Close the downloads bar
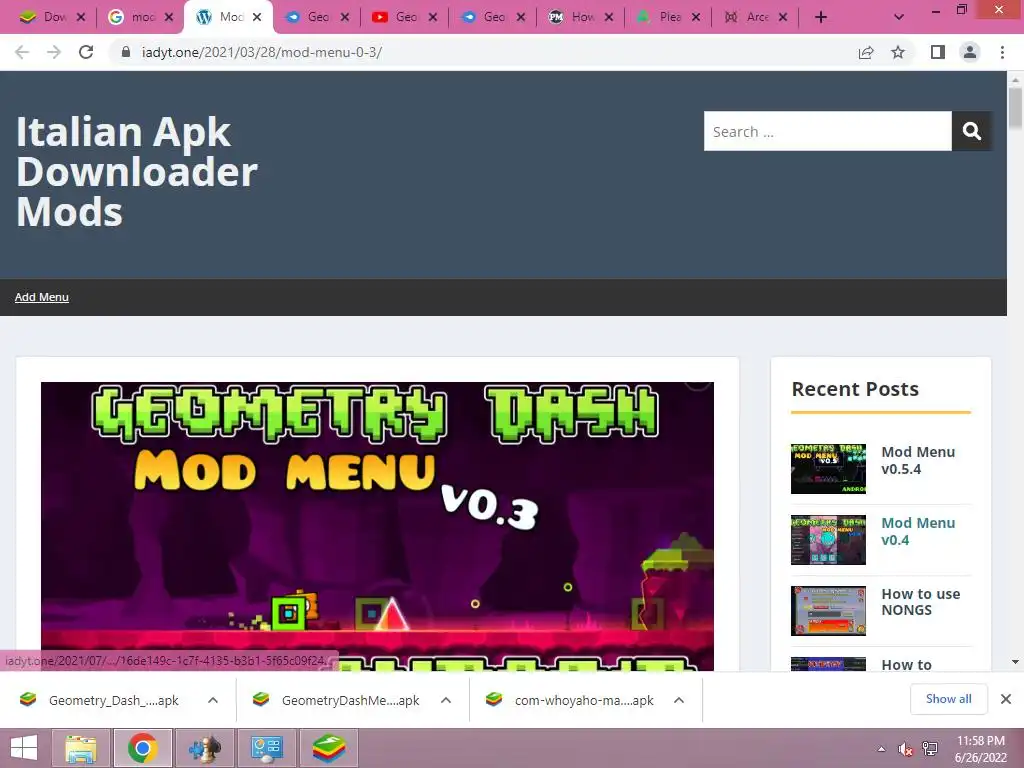 (x=1006, y=699)
